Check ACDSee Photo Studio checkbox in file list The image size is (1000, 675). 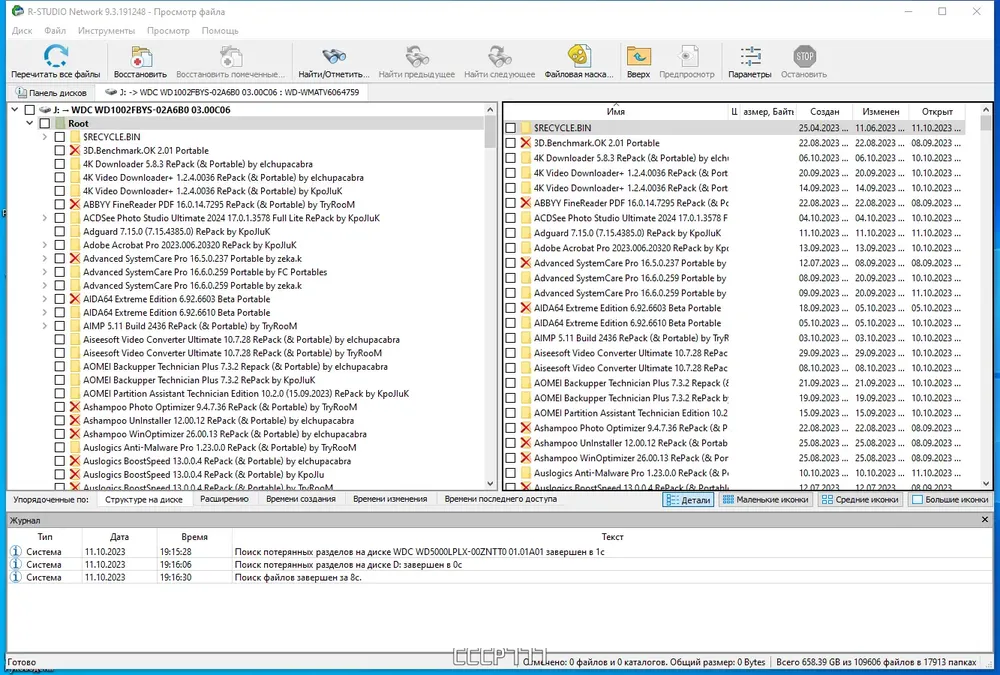pos(510,218)
